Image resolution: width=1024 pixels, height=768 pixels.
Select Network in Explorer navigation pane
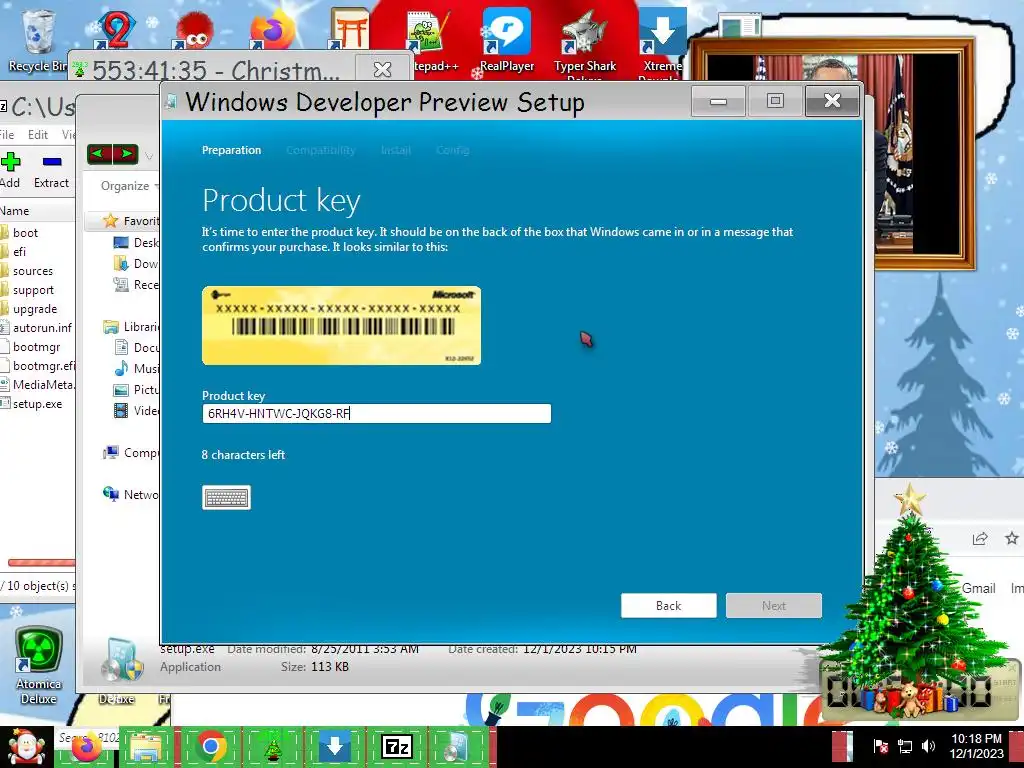(131, 494)
